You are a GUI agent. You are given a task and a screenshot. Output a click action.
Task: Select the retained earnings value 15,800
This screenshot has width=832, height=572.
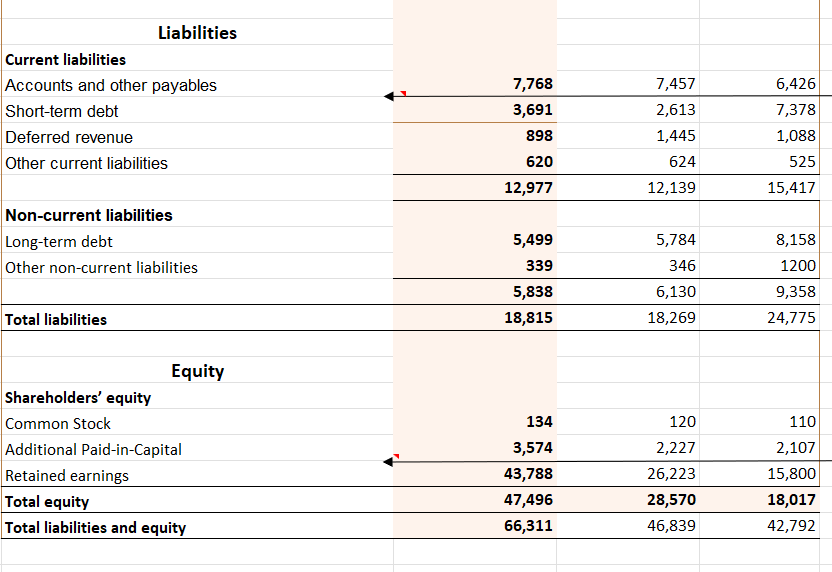[759, 474]
